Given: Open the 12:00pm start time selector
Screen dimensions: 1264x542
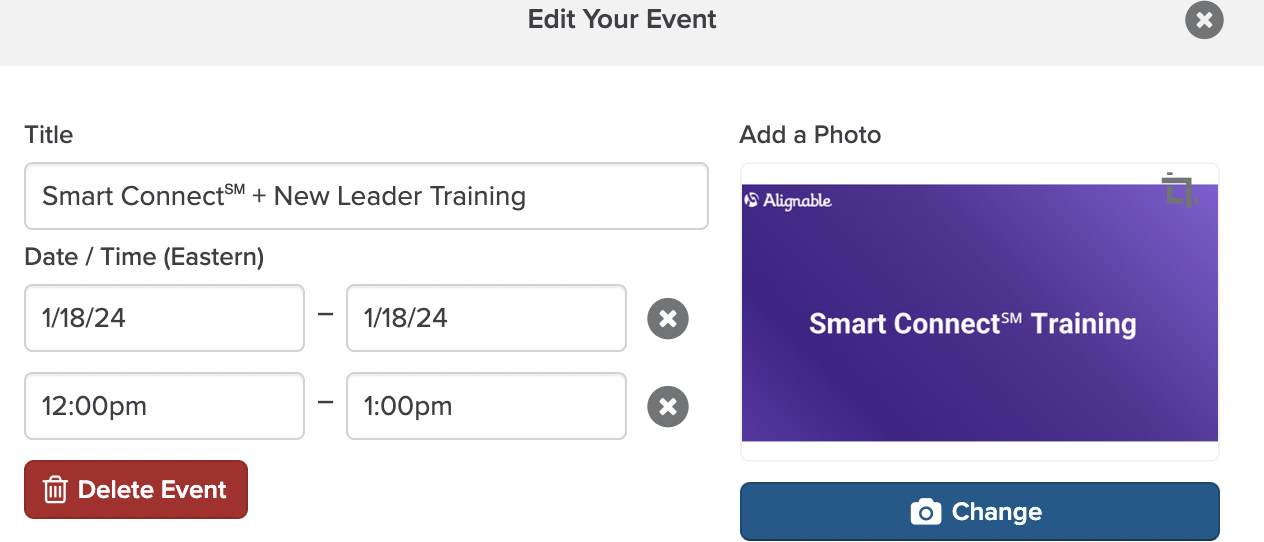Looking at the screenshot, I should click(x=164, y=406).
